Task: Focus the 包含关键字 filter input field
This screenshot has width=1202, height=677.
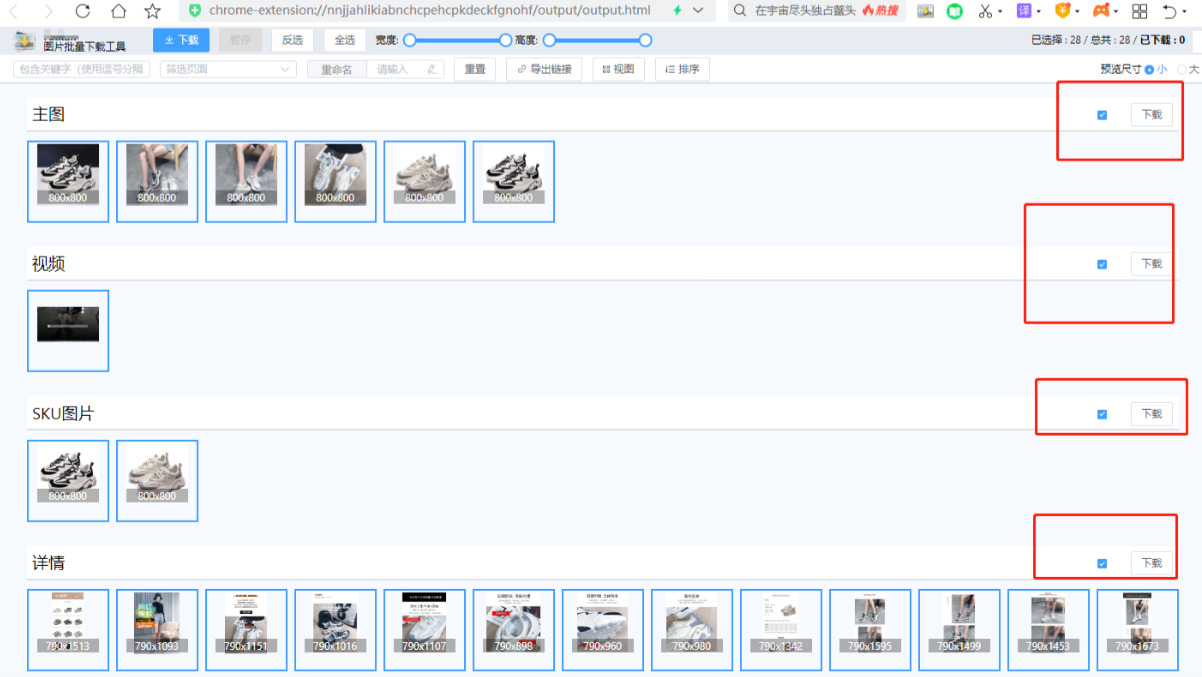Action: (x=81, y=70)
